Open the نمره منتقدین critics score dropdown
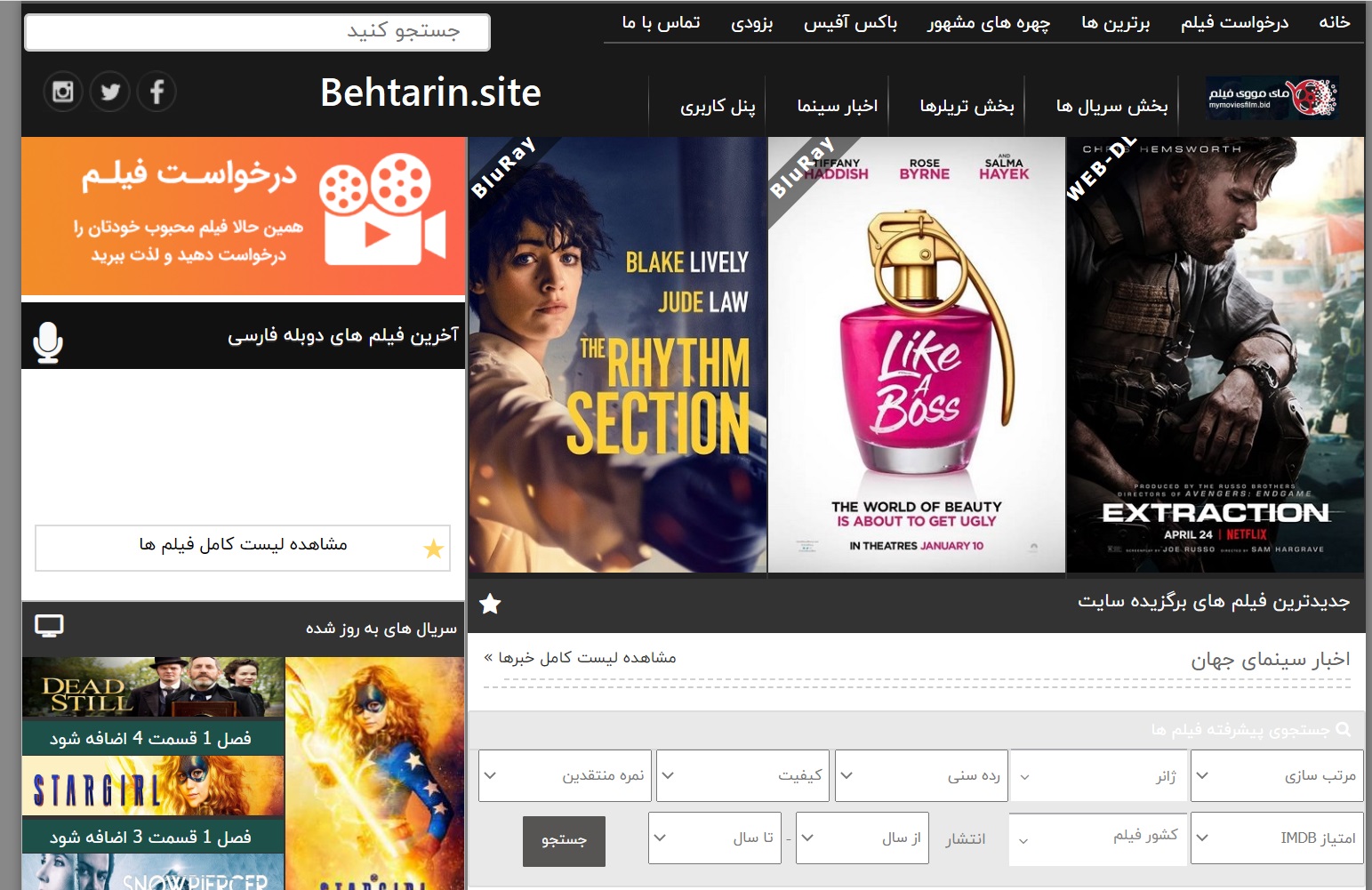Image resolution: width=1372 pixels, height=890 pixels. click(x=565, y=775)
